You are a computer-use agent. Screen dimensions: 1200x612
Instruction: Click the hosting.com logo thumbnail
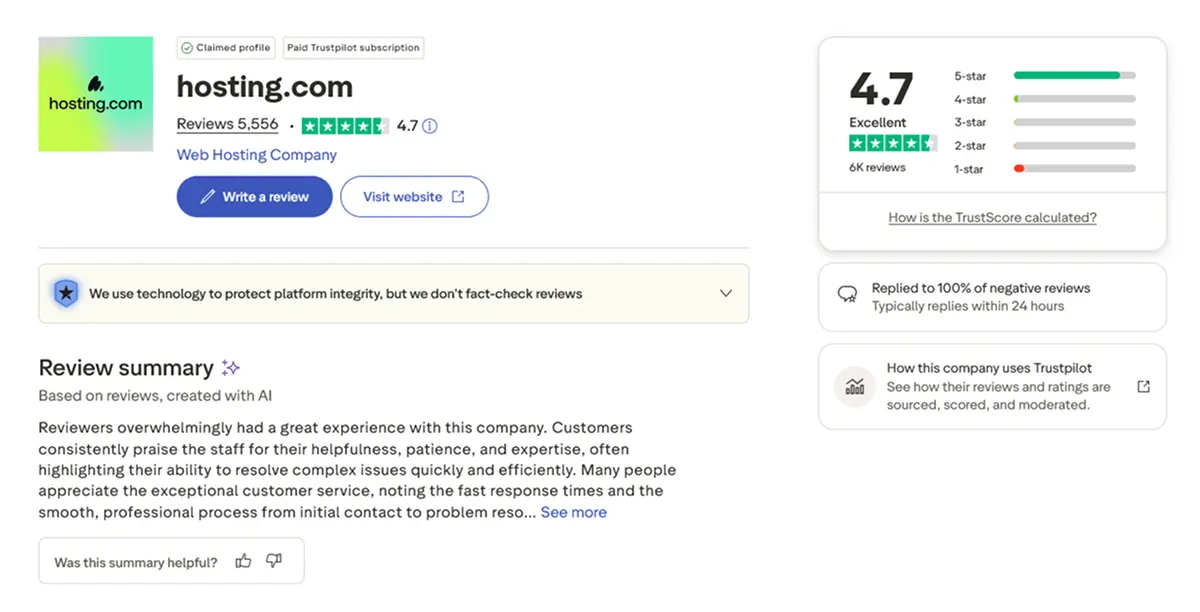click(x=95, y=93)
